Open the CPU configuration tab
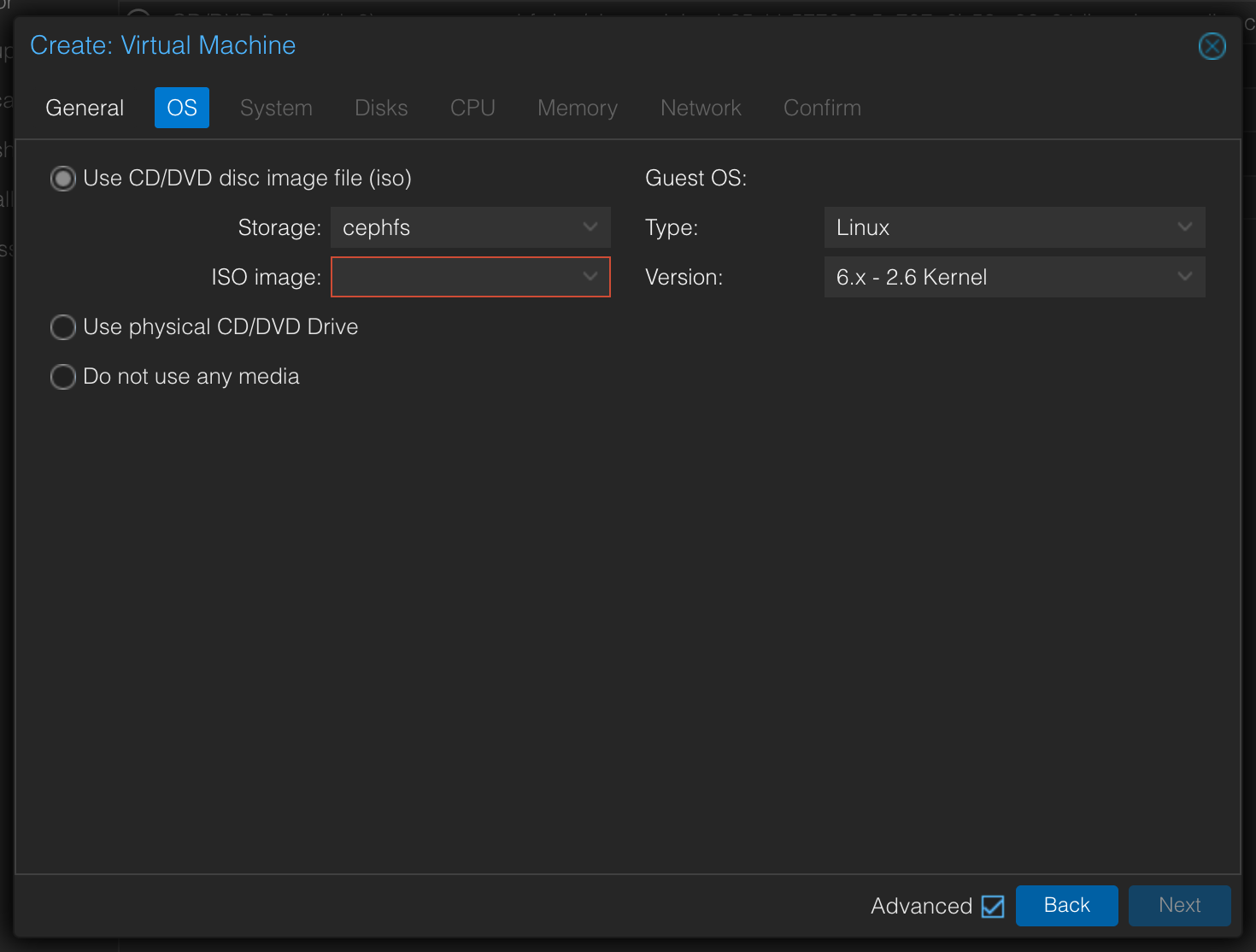1256x952 pixels. tap(472, 108)
